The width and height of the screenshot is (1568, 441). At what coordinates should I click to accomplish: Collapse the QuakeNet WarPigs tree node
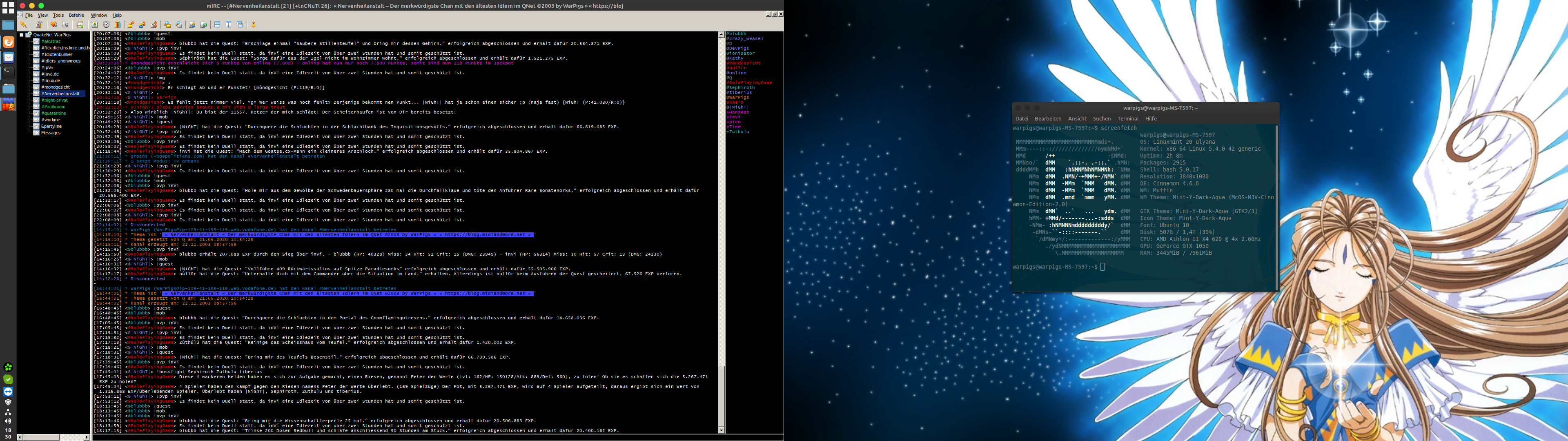pos(22,35)
